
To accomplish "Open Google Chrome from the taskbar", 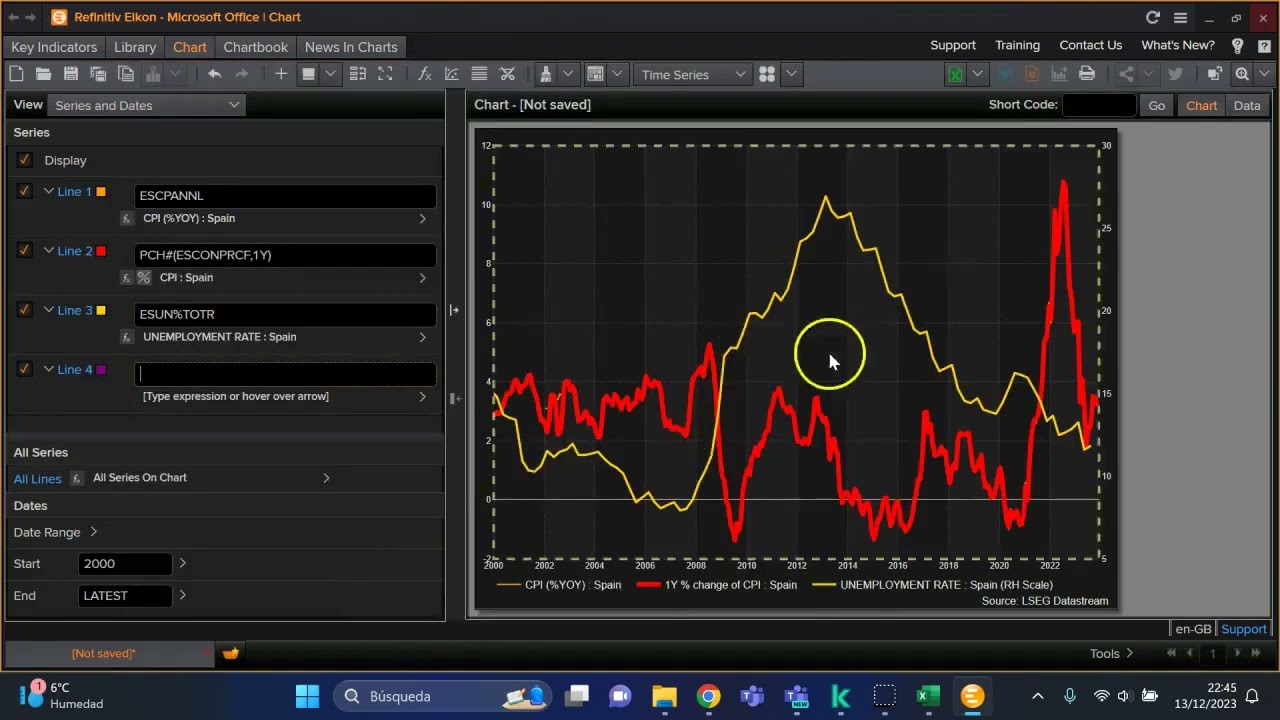I will [708, 696].
